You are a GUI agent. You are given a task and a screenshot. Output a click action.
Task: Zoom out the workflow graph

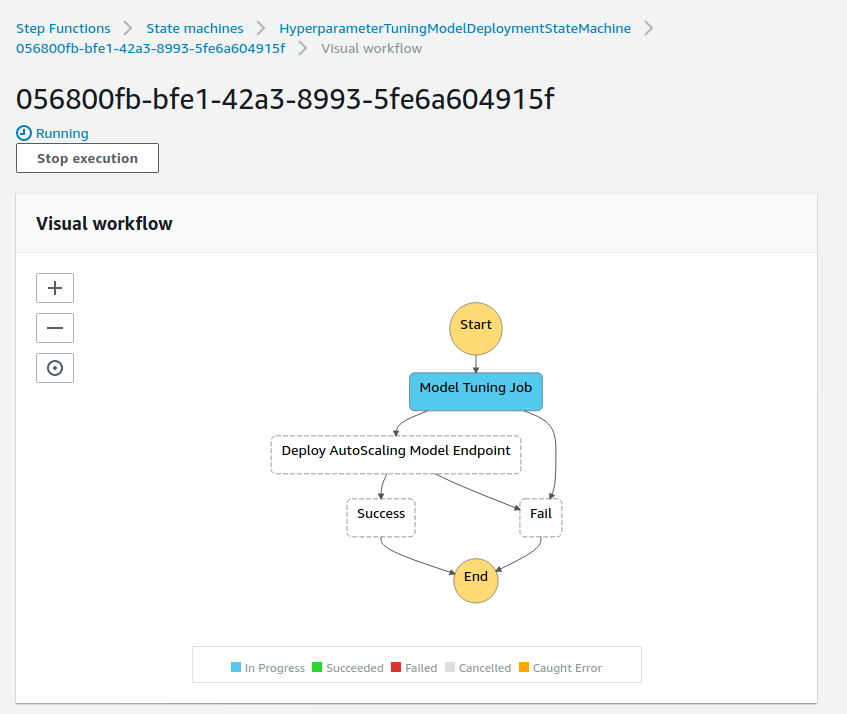pyautogui.click(x=55, y=328)
